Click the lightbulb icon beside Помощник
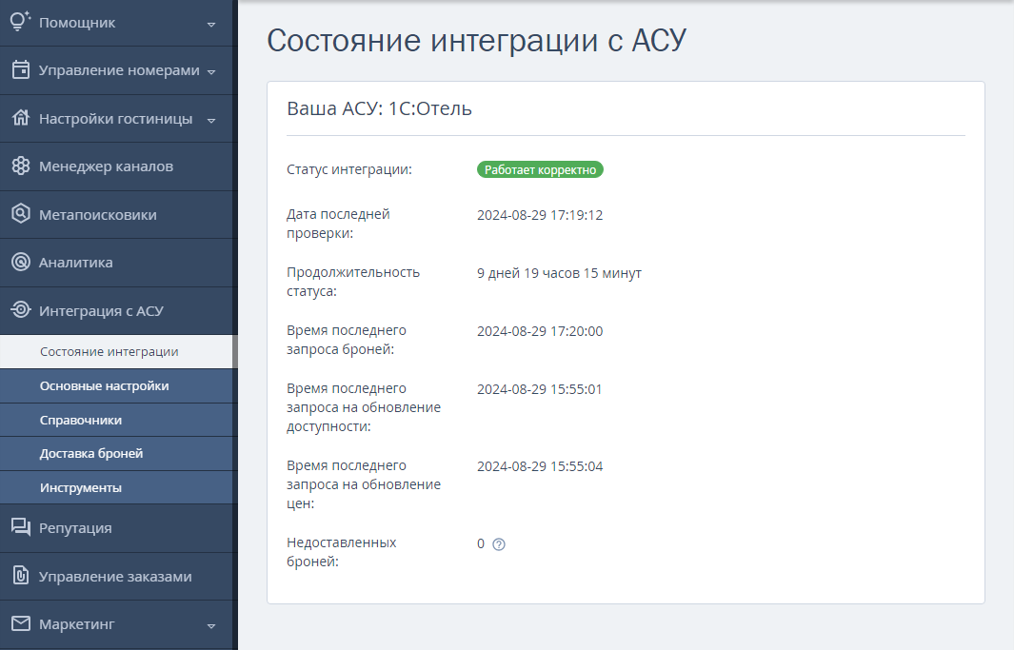 click(x=20, y=21)
